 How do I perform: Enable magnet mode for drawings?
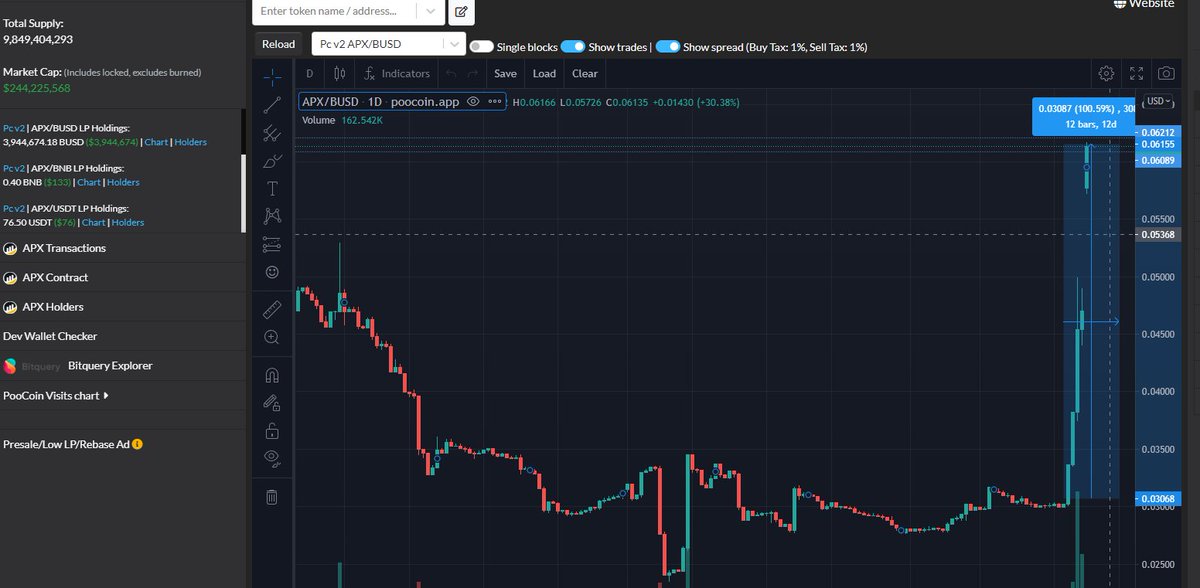[271, 376]
